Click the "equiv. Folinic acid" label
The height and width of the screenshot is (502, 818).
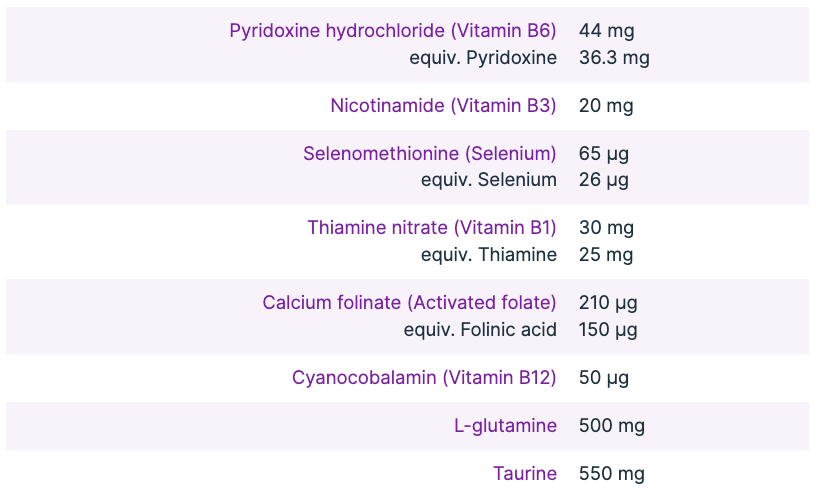click(x=480, y=330)
